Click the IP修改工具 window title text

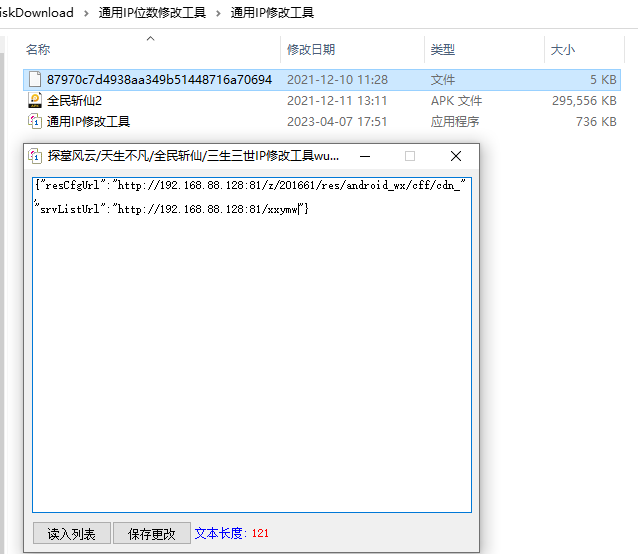click(x=193, y=156)
